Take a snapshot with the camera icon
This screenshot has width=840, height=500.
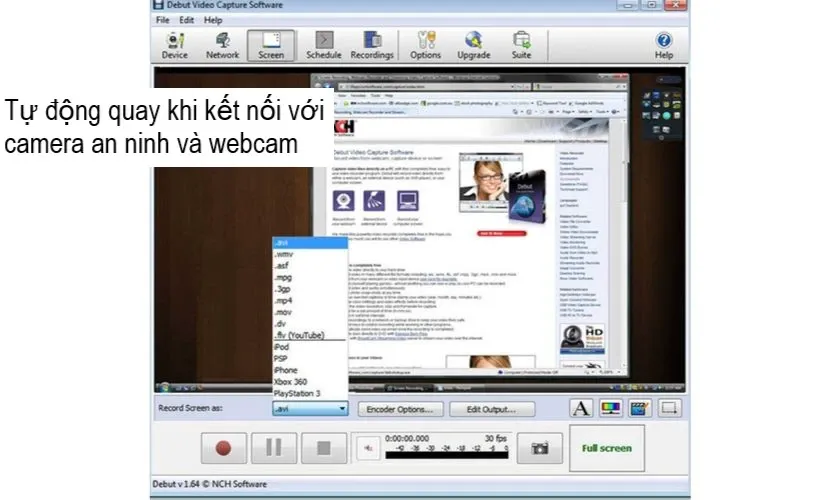[540, 448]
